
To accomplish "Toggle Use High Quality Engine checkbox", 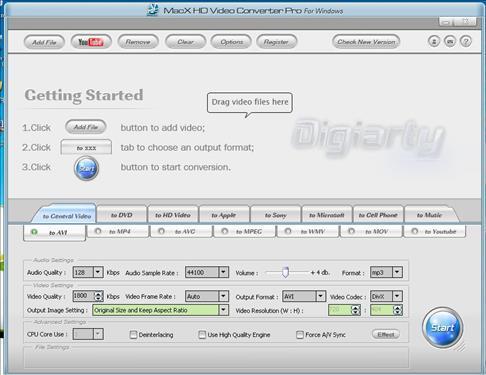I will [x=202, y=334].
